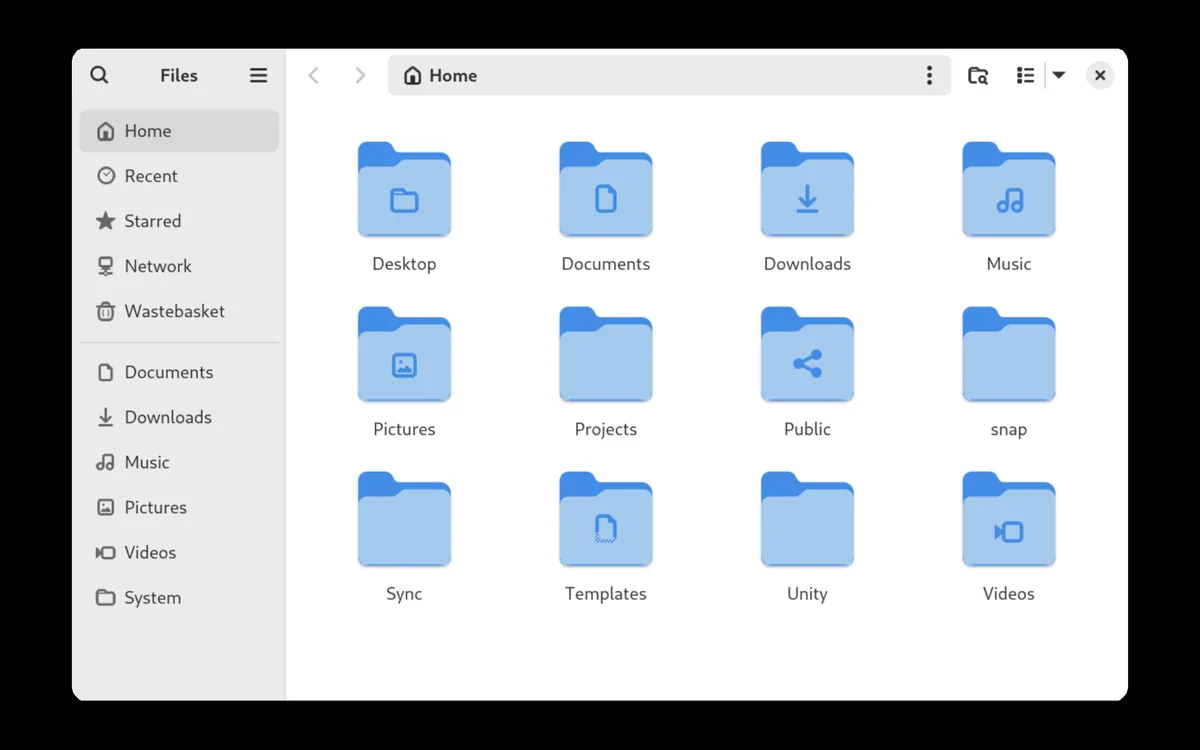Open Documents bookmark in sidebar
The height and width of the screenshot is (750, 1200).
[x=179, y=372]
